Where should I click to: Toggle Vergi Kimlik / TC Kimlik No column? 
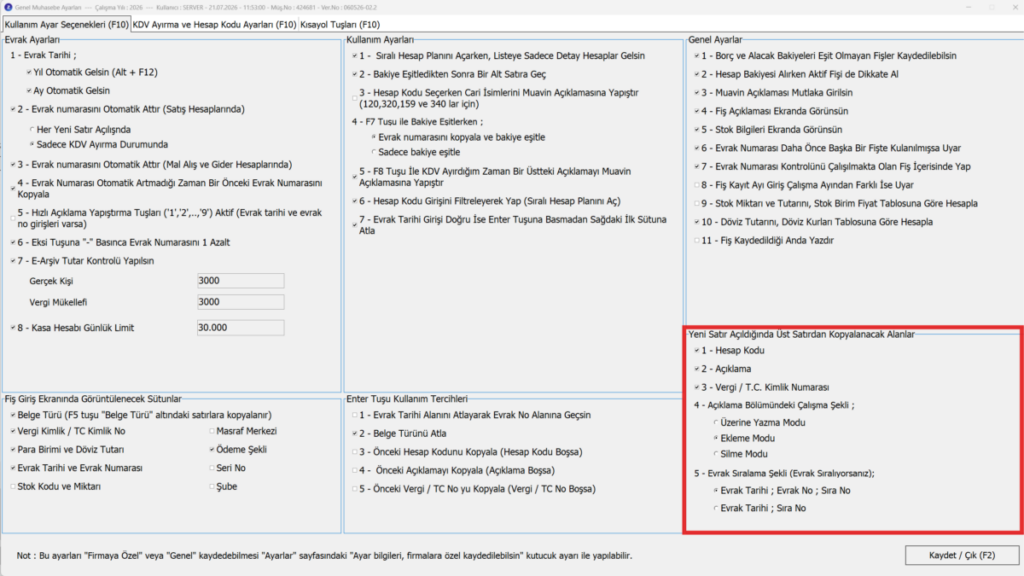[x=13, y=432]
